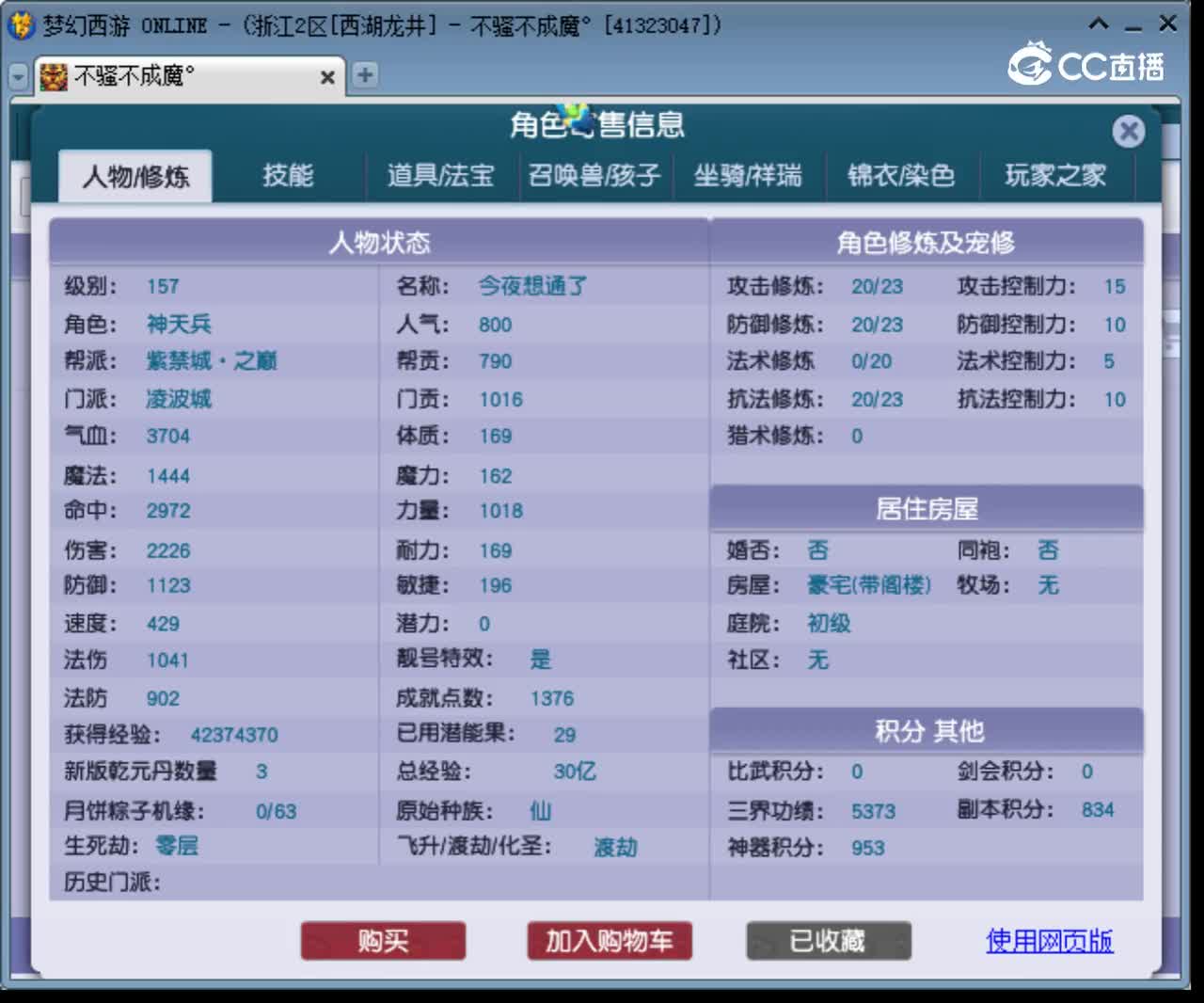The image size is (1204, 1003).
Task: Click the level value 157
Action: [x=163, y=286]
